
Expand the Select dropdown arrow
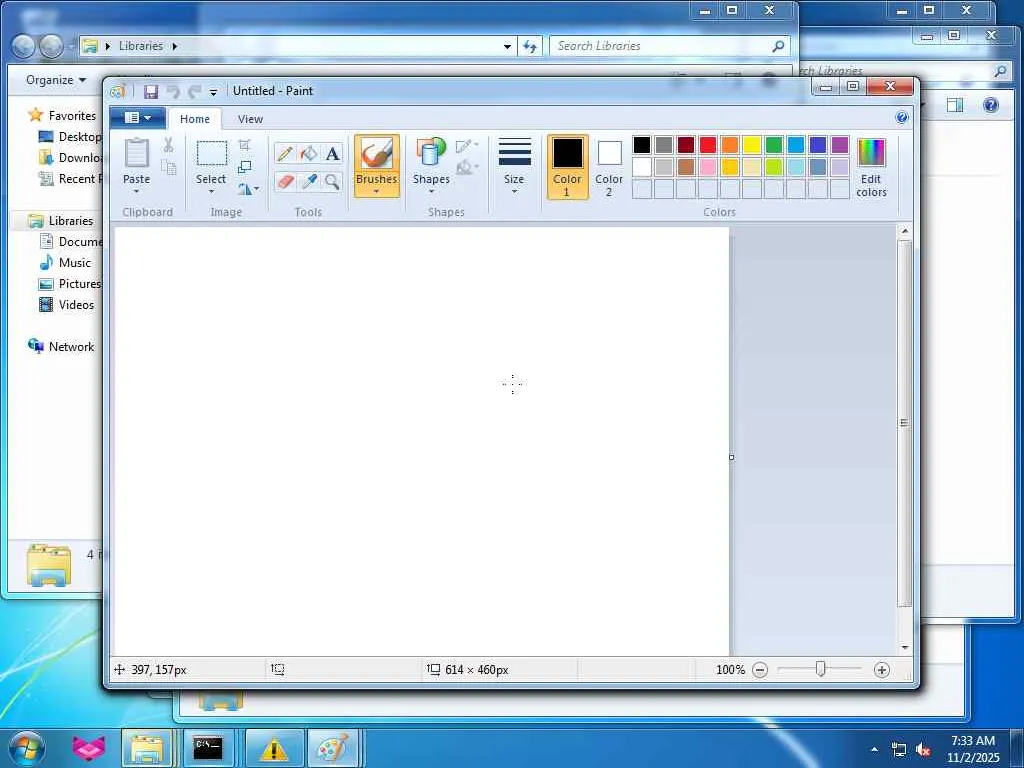(211, 191)
